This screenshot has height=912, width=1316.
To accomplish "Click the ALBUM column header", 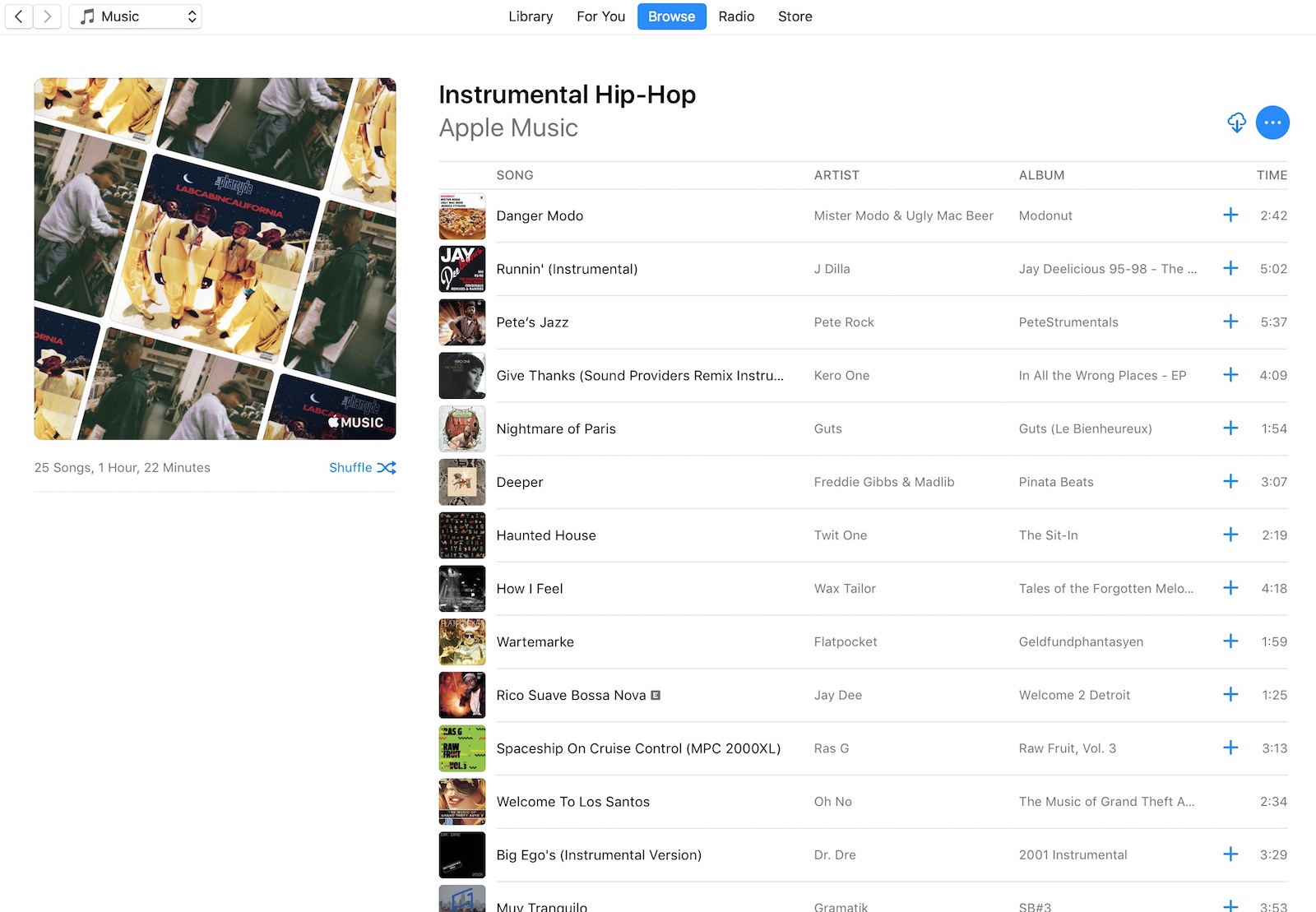I will click(x=1041, y=175).
